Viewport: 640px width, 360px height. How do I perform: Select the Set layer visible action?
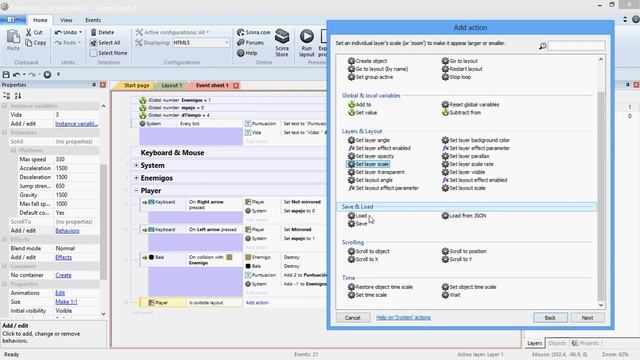click(463, 172)
